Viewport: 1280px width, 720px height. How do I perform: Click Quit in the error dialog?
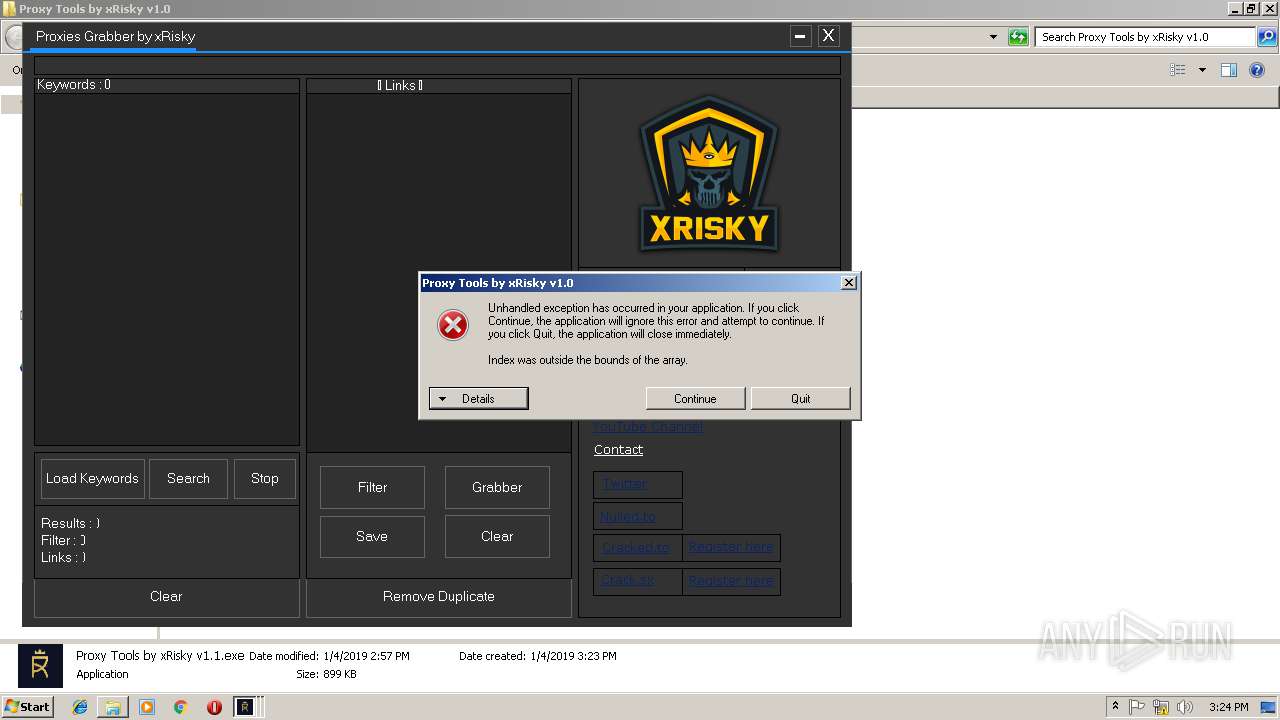tap(801, 398)
